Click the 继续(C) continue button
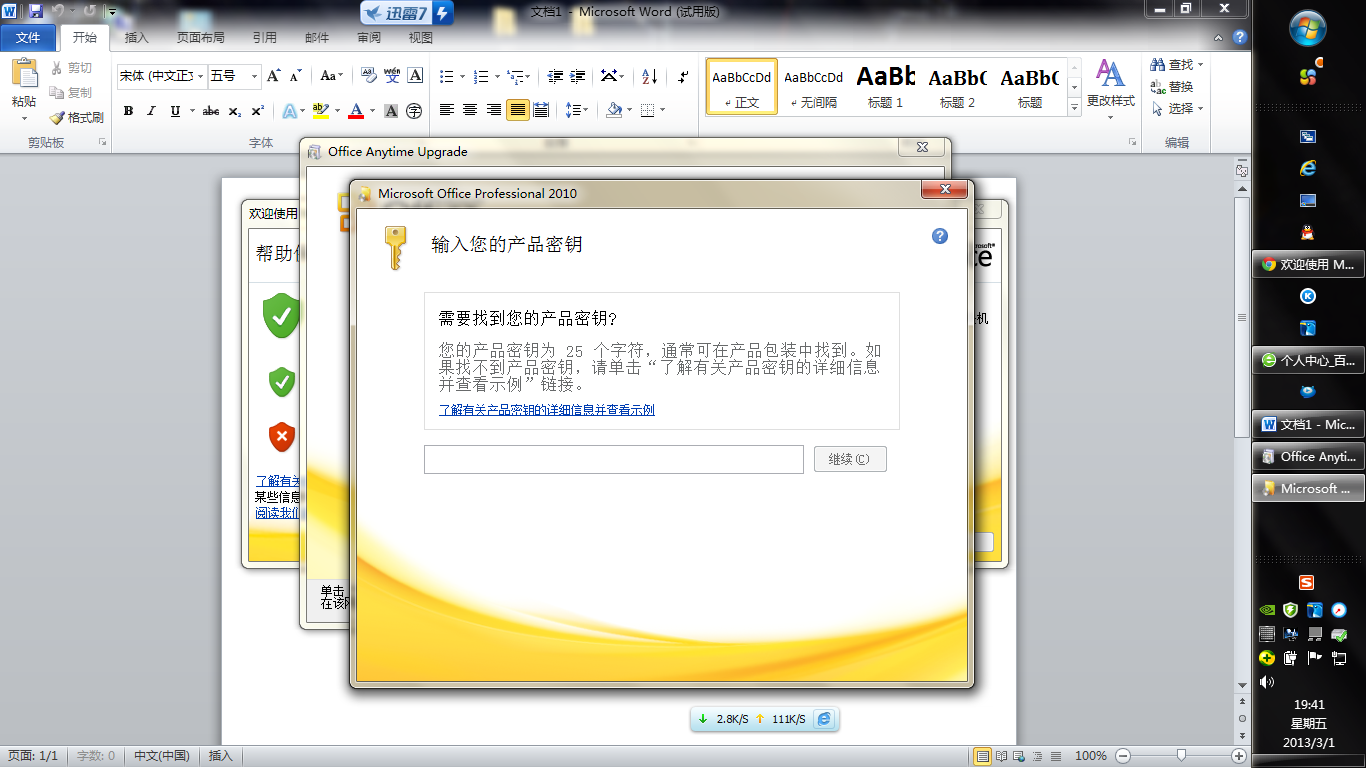The width and height of the screenshot is (1366, 768). coord(850,459)
